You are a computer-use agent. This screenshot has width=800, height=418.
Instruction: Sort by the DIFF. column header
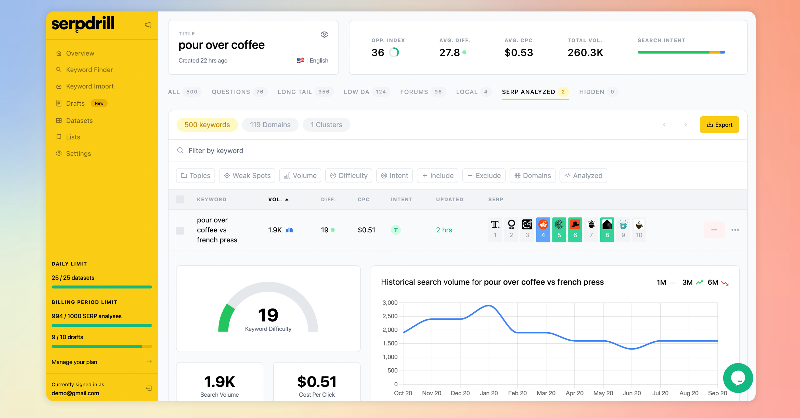[328, 200]
